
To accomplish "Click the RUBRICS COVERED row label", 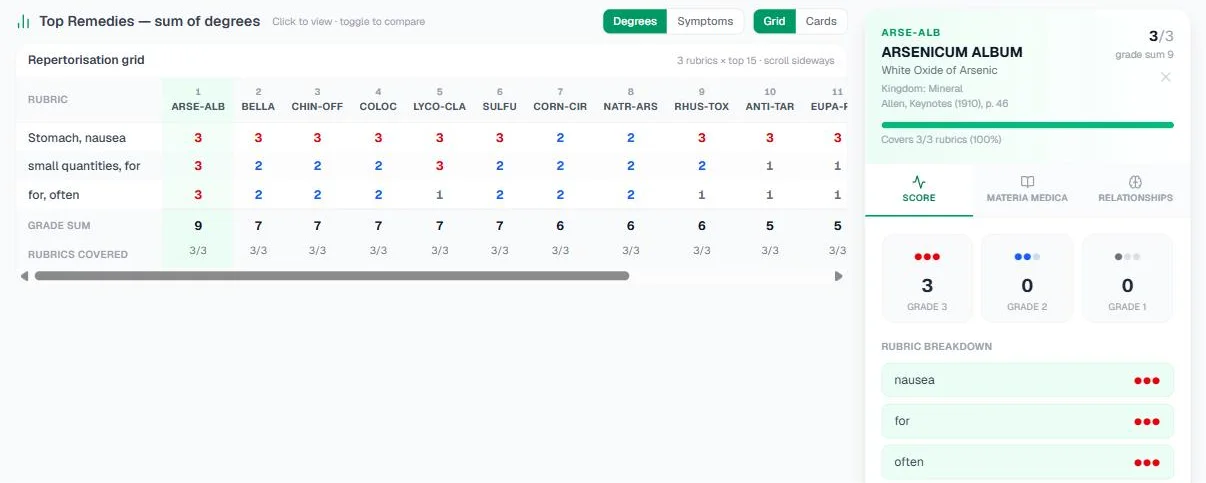I will 78,254.
